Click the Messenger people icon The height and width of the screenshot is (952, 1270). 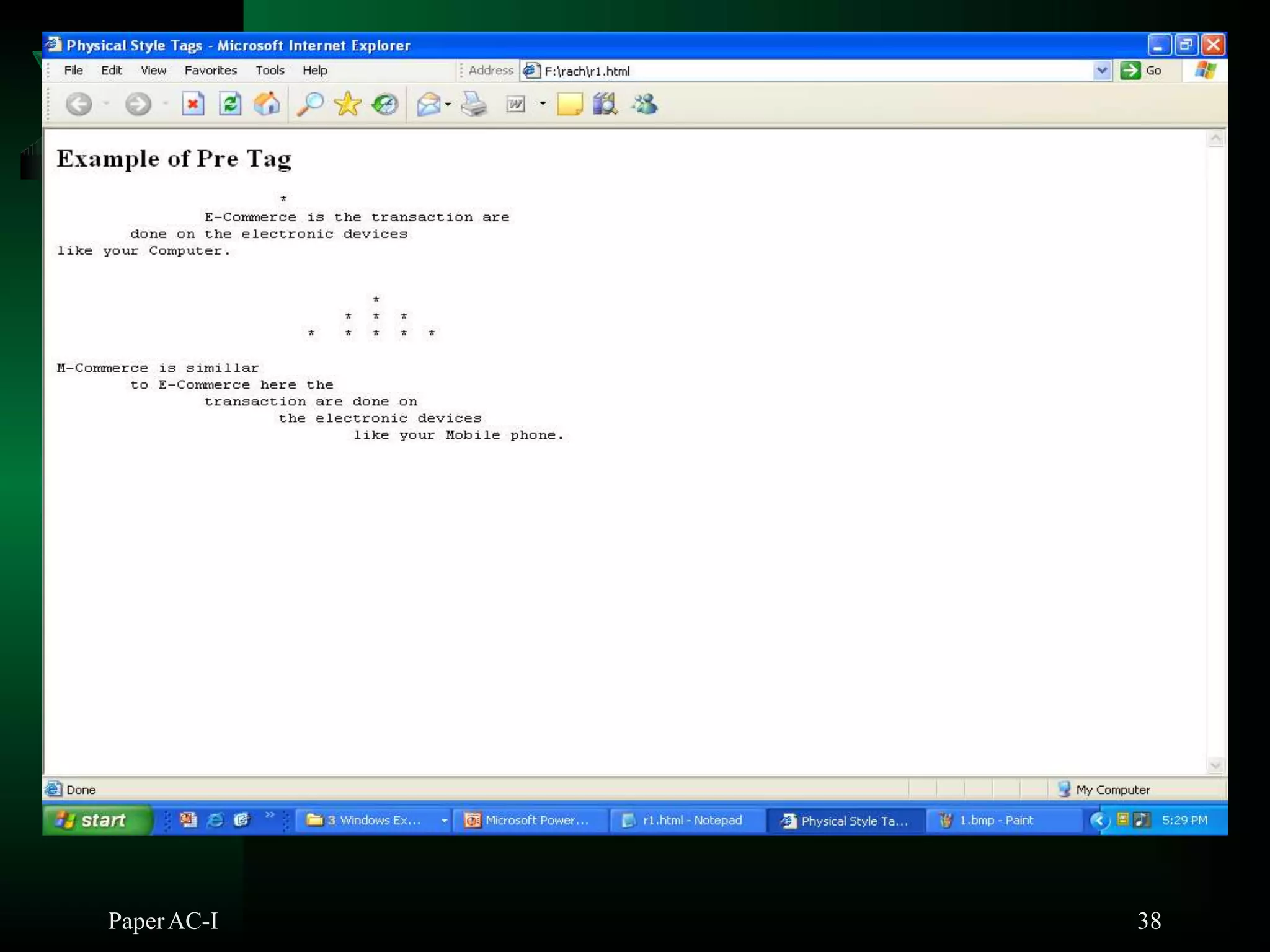click(645, 104)
